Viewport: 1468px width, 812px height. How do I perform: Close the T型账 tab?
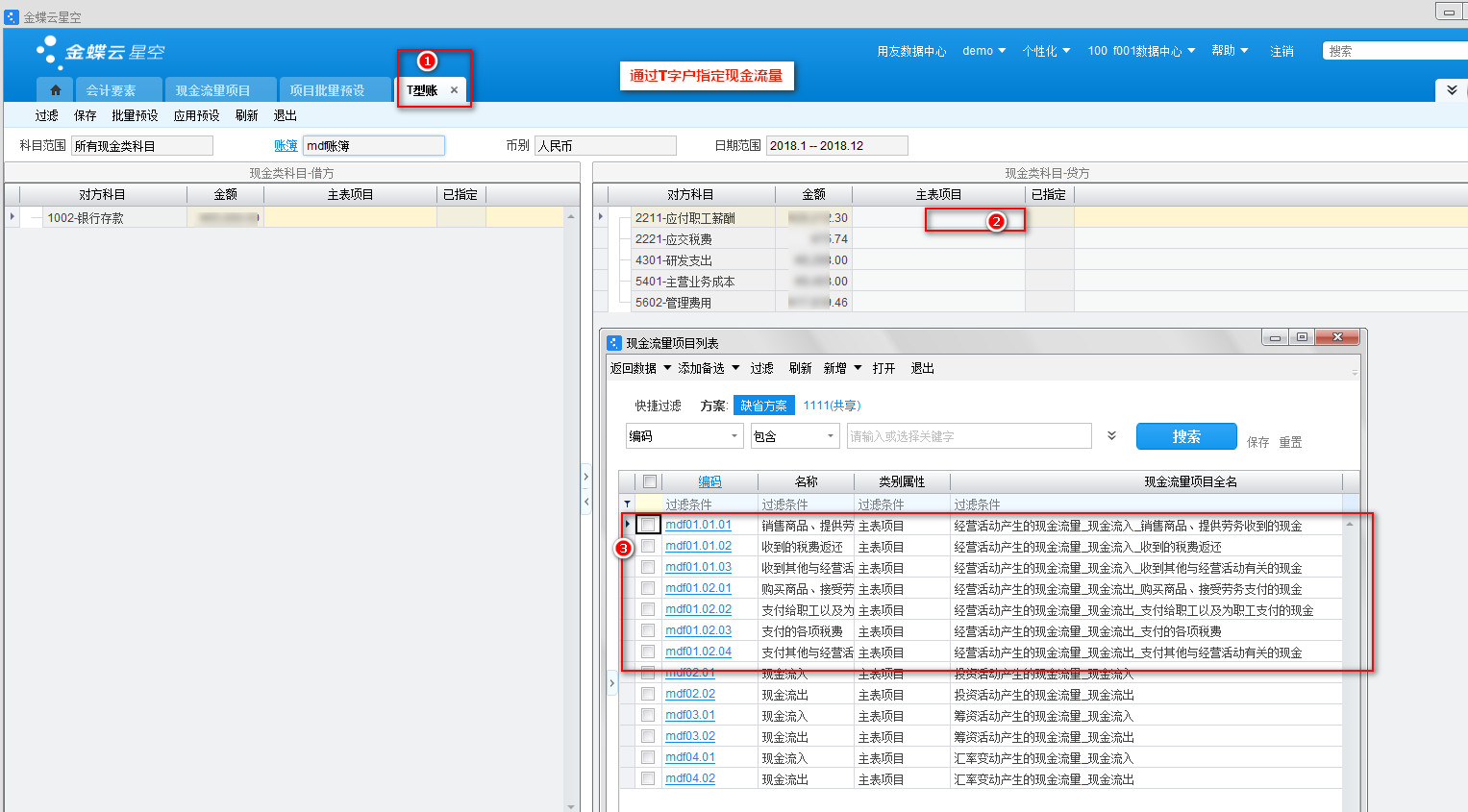coord(454,90)
